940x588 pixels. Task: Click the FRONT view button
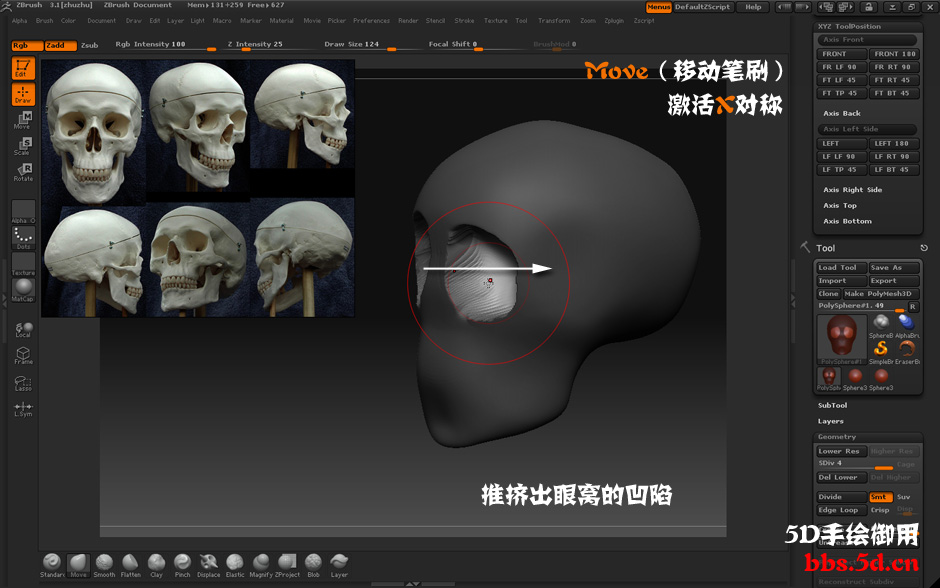(841, 54)
